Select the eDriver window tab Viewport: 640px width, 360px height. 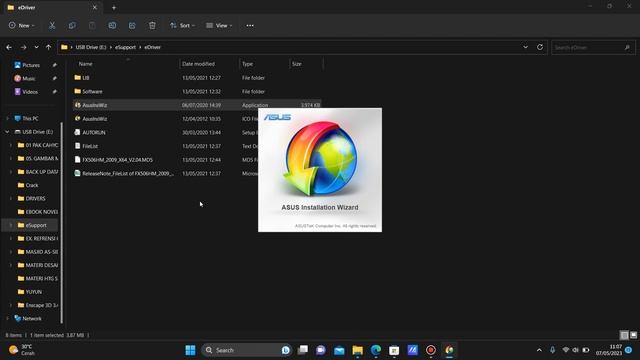[x=52, y=7]
